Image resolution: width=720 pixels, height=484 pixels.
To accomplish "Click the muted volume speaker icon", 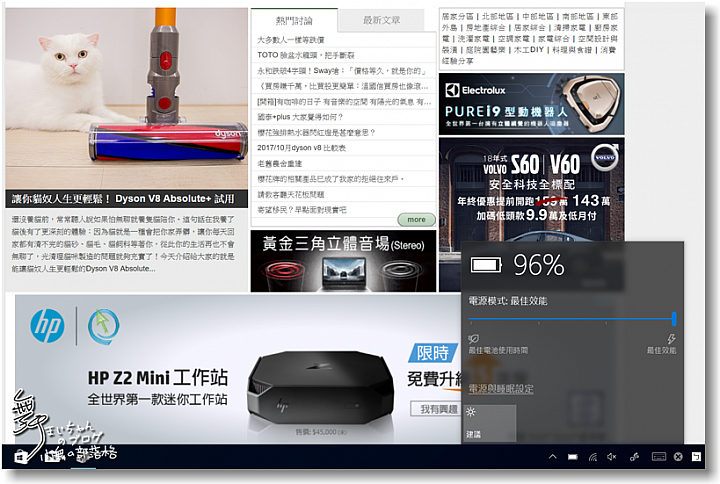I will tap(612, 456).
